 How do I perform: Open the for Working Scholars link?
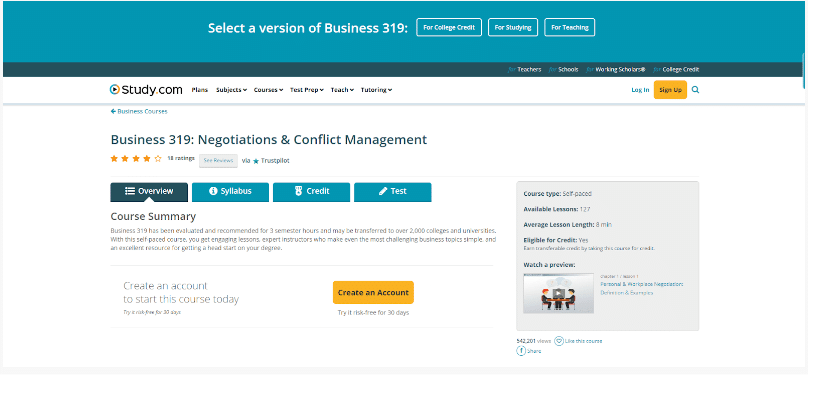pos(616,70)
